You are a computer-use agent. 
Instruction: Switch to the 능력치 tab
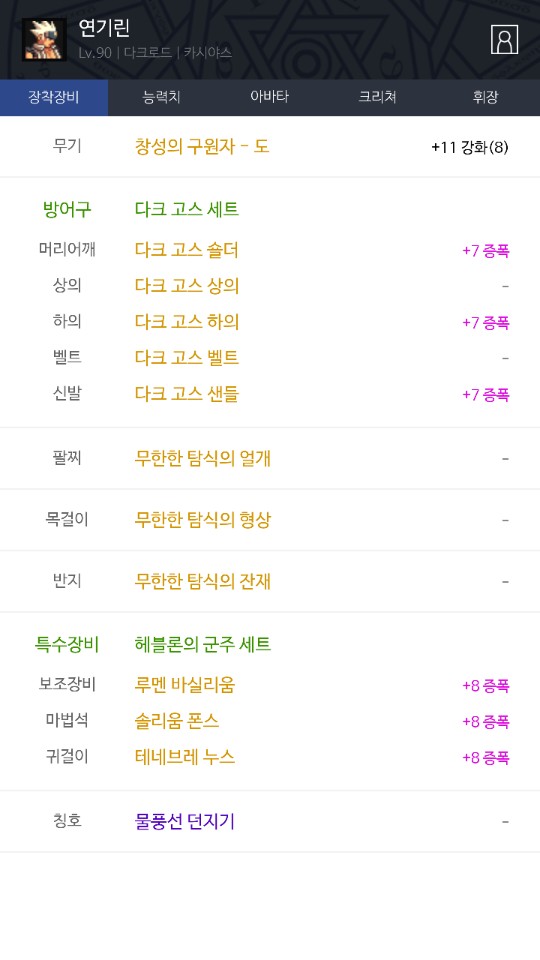(162, 97)
